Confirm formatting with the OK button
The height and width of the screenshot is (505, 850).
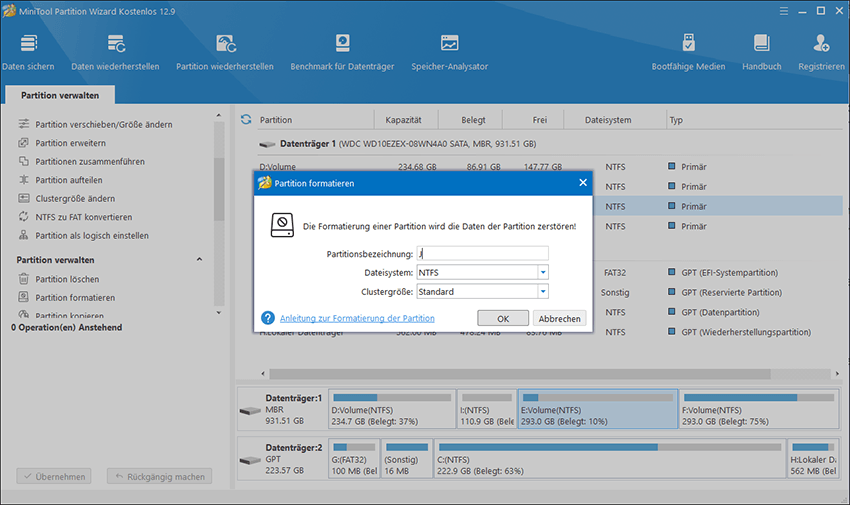click(x=503, y=319)
